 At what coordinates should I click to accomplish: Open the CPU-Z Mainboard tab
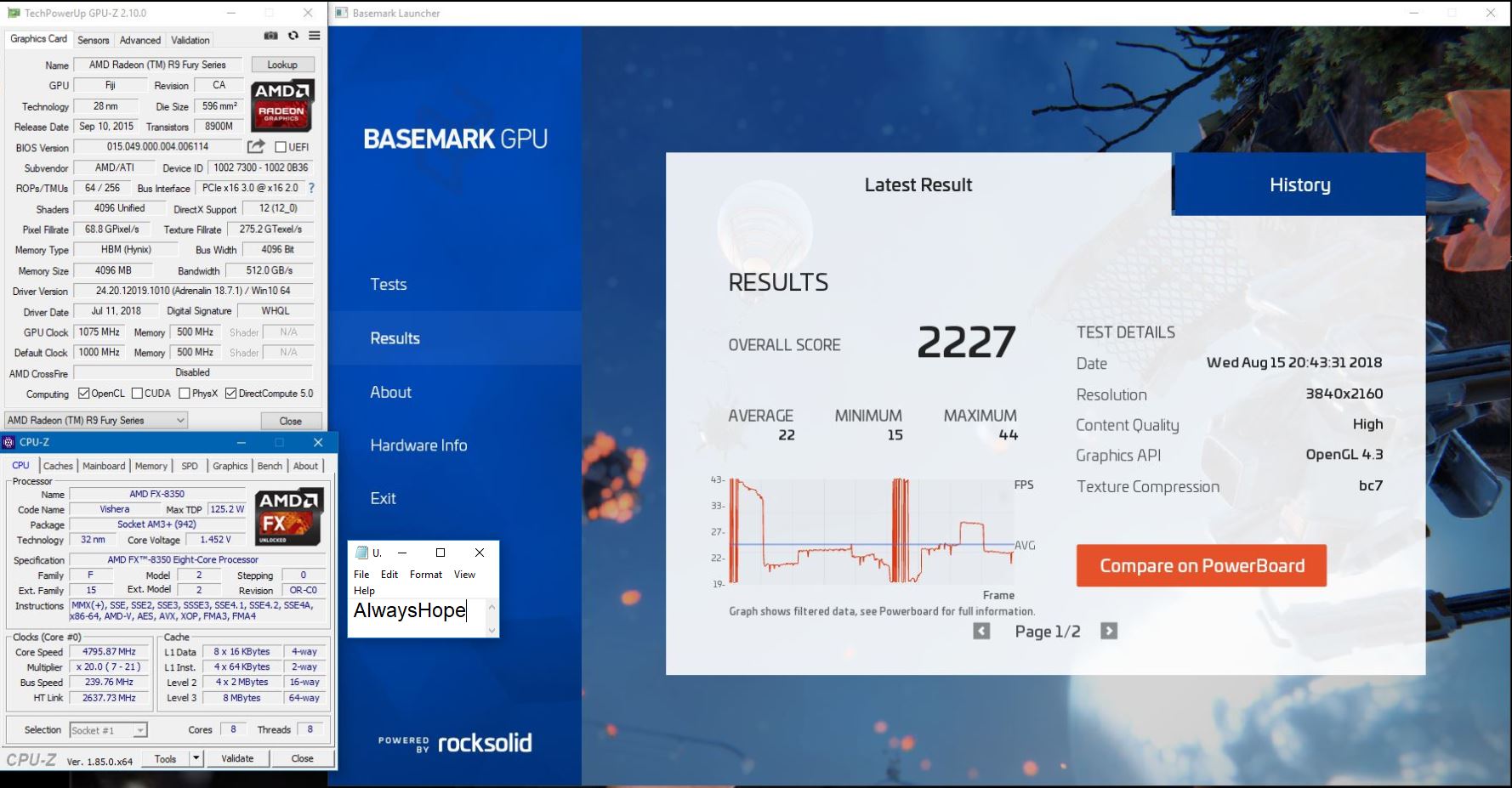coord(104,466)
